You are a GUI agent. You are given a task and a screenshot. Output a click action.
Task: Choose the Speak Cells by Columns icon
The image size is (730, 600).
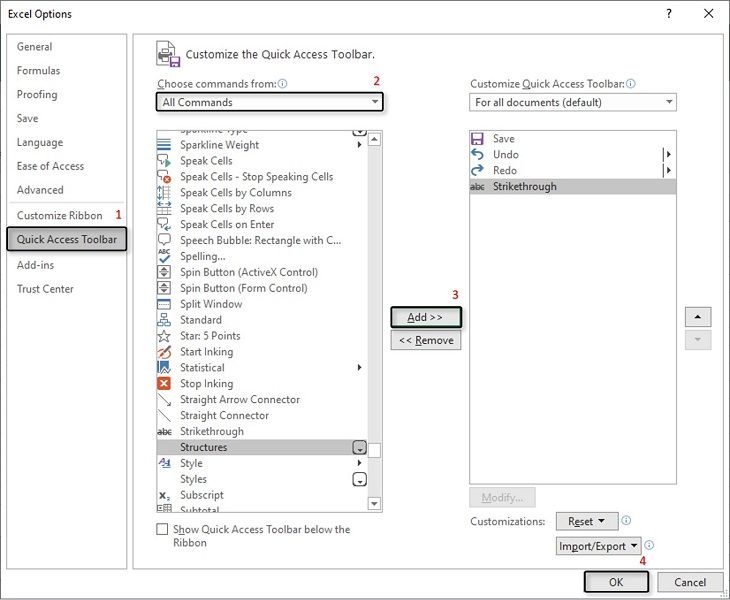[x=164, y=193]
